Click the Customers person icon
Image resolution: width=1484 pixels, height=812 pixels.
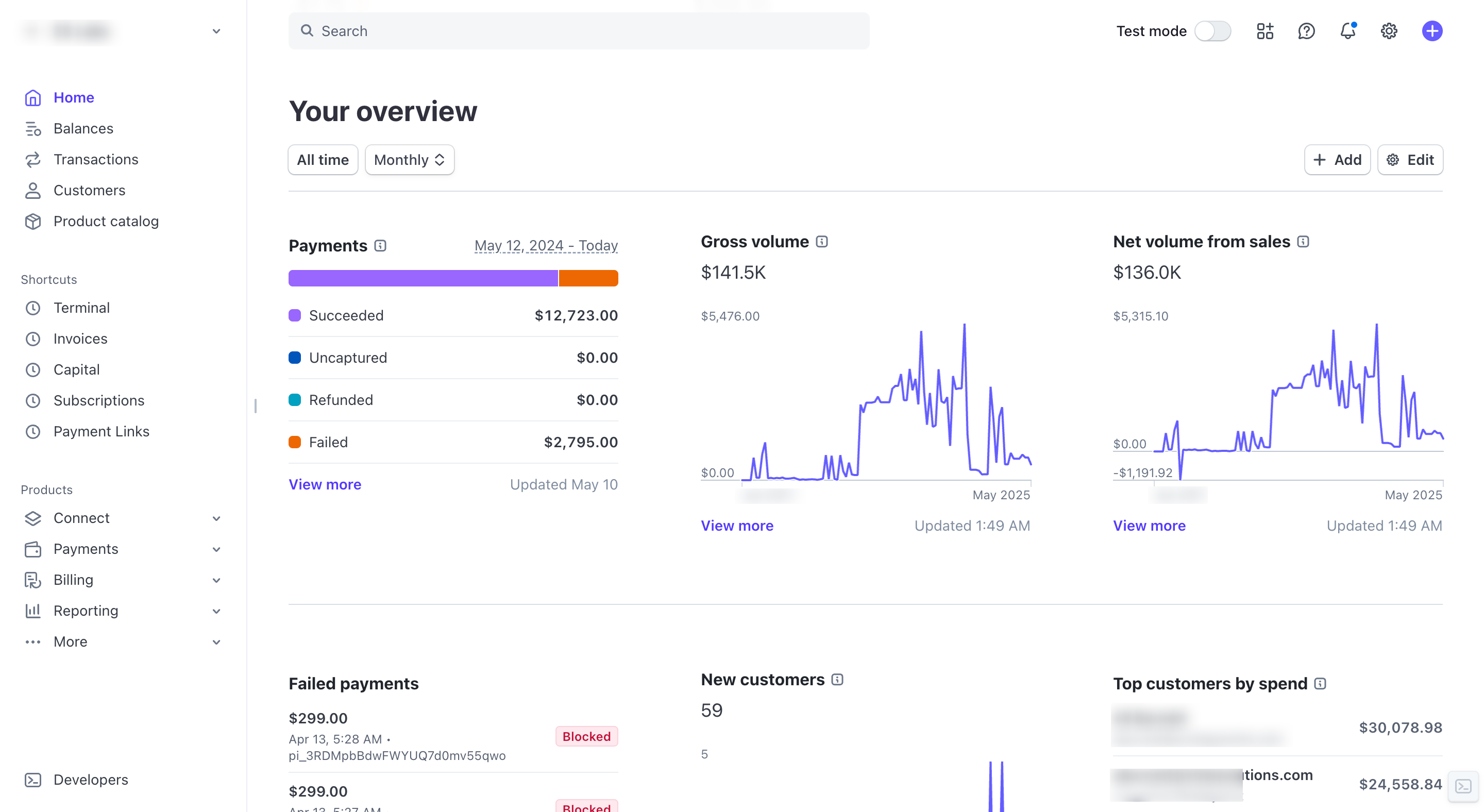(33, 191)
